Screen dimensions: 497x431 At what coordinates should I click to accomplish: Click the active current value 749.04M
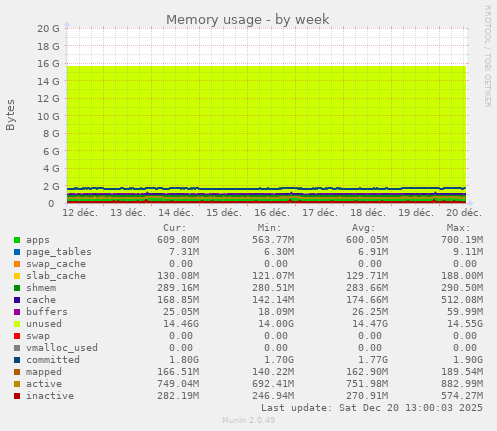point(178,384)
